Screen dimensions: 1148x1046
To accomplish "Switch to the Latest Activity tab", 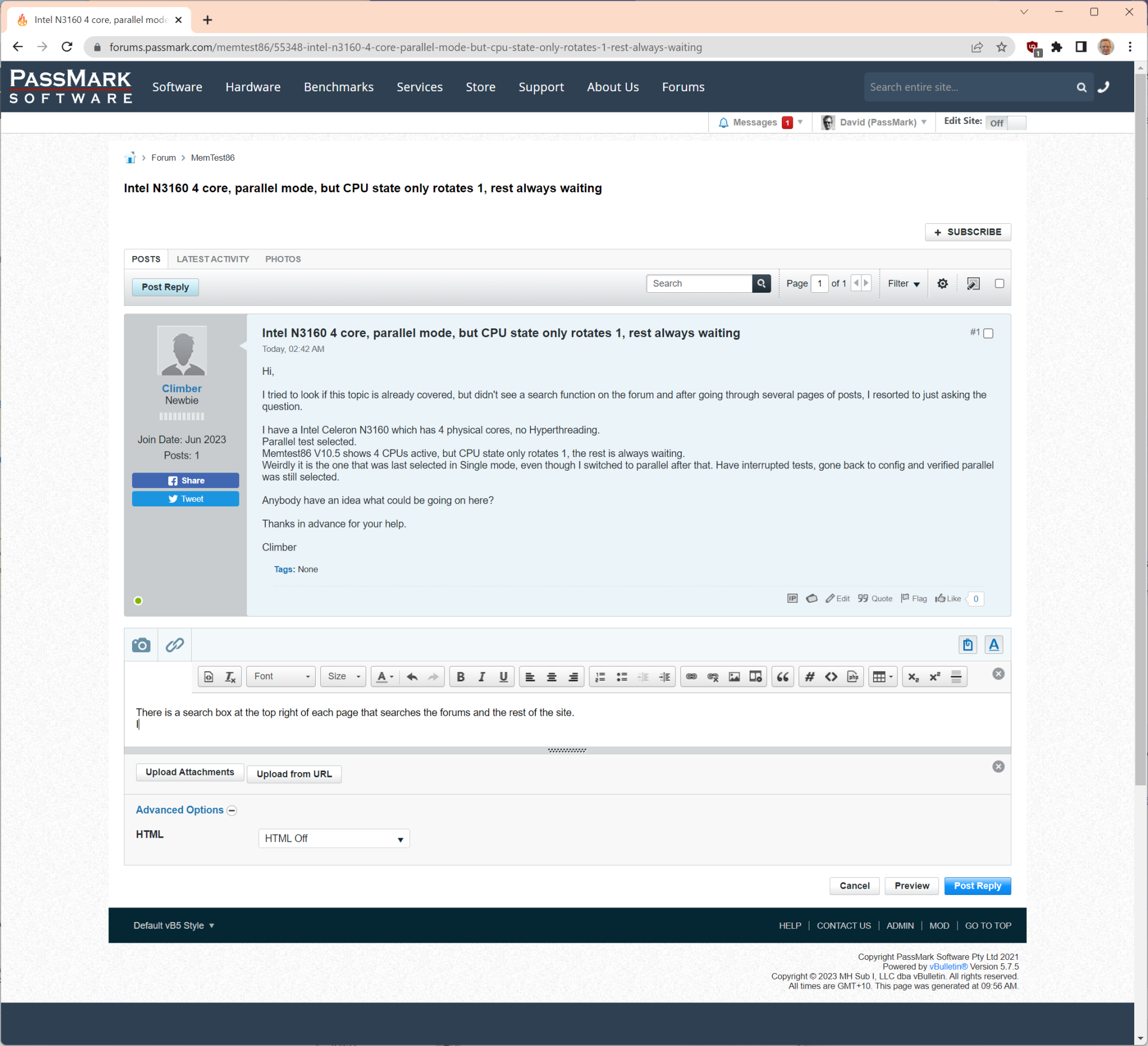I will tap(213, 259).
